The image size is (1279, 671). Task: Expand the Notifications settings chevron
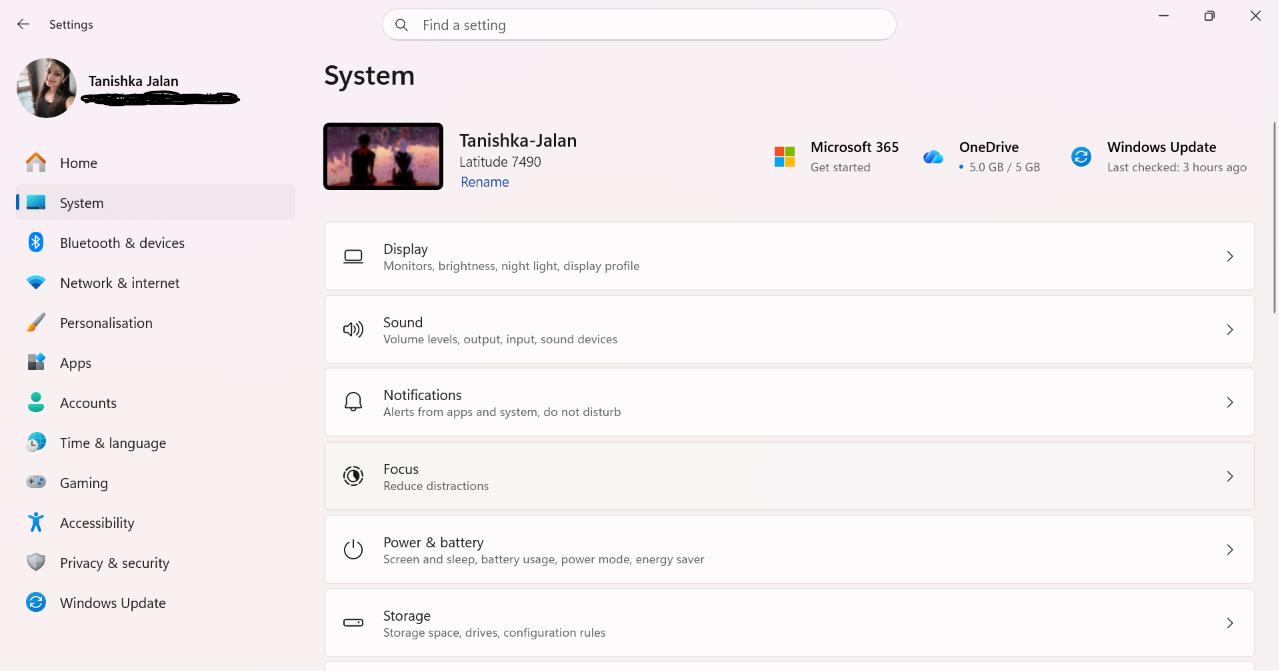coord(1230,402)
